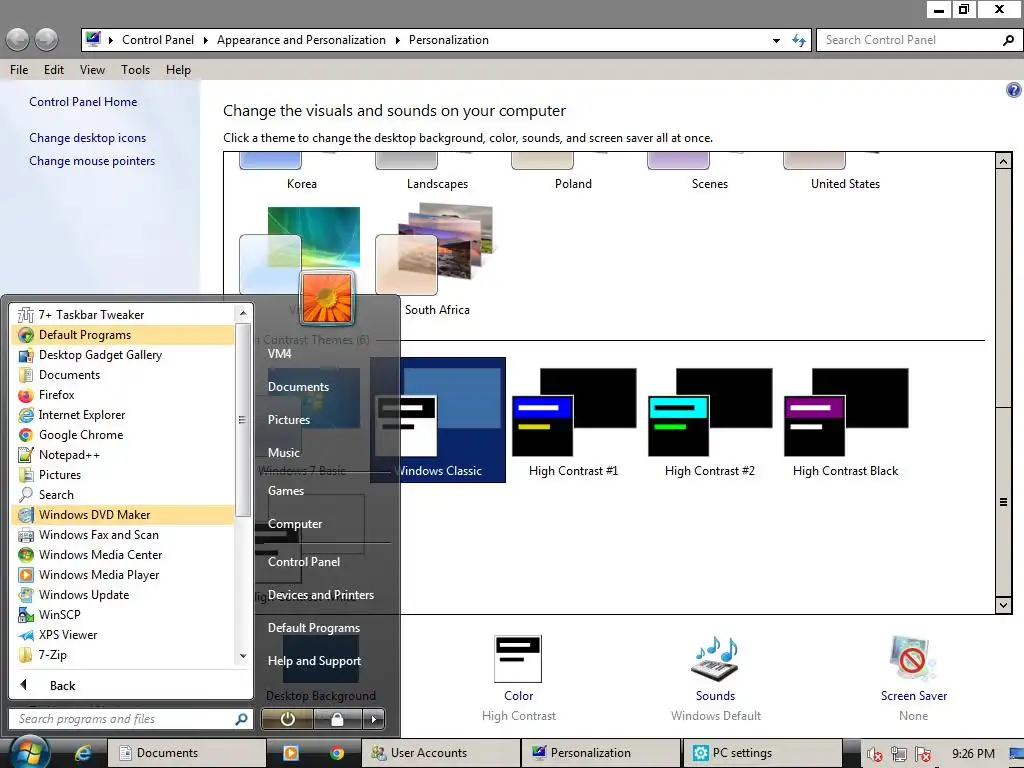The width and height of the screenshot is (1024, 768).
Task: Open the Tools menu
Action: pyautogui.click(x=135, y=70)
